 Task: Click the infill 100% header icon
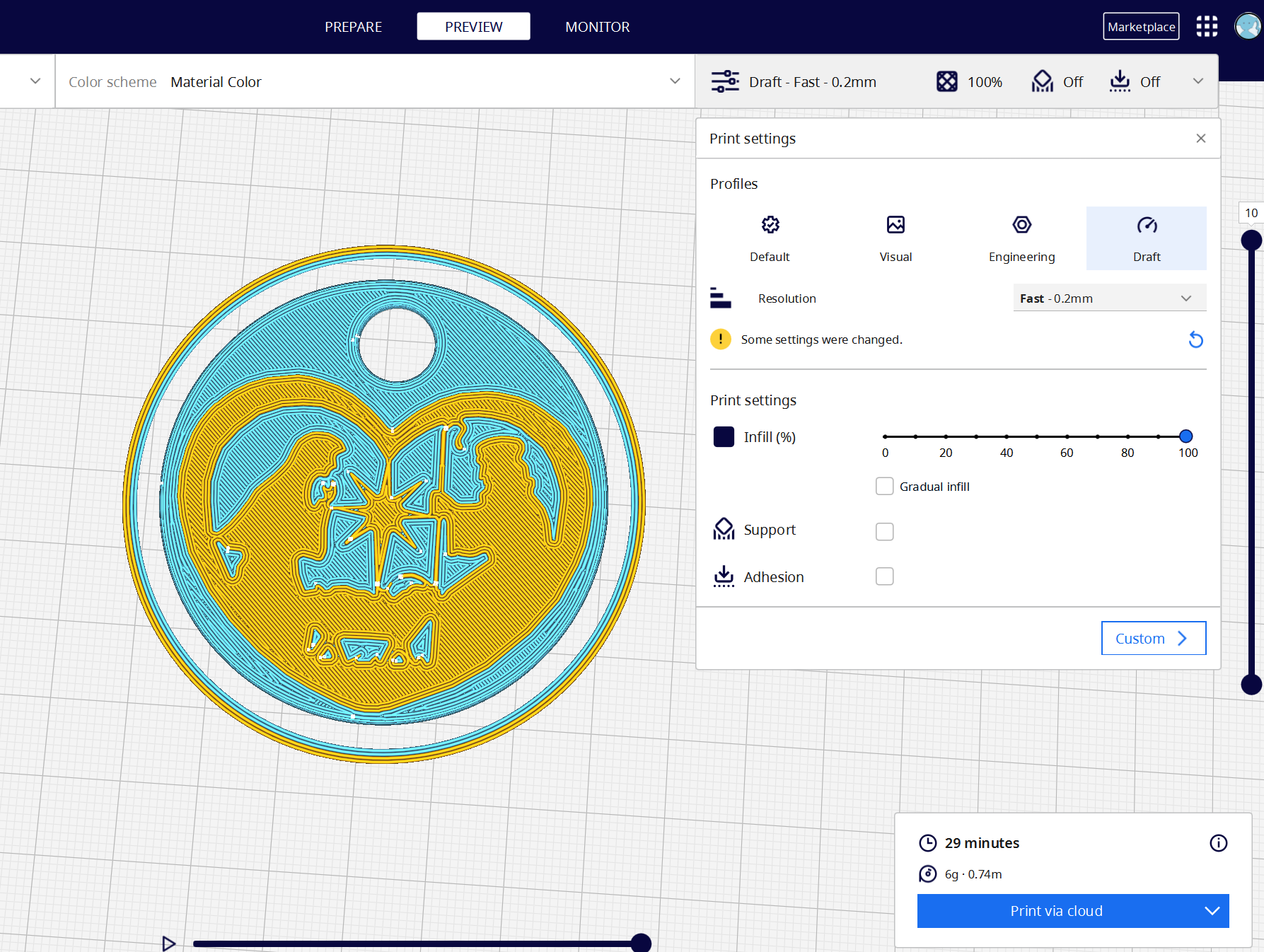pos(947,81)
